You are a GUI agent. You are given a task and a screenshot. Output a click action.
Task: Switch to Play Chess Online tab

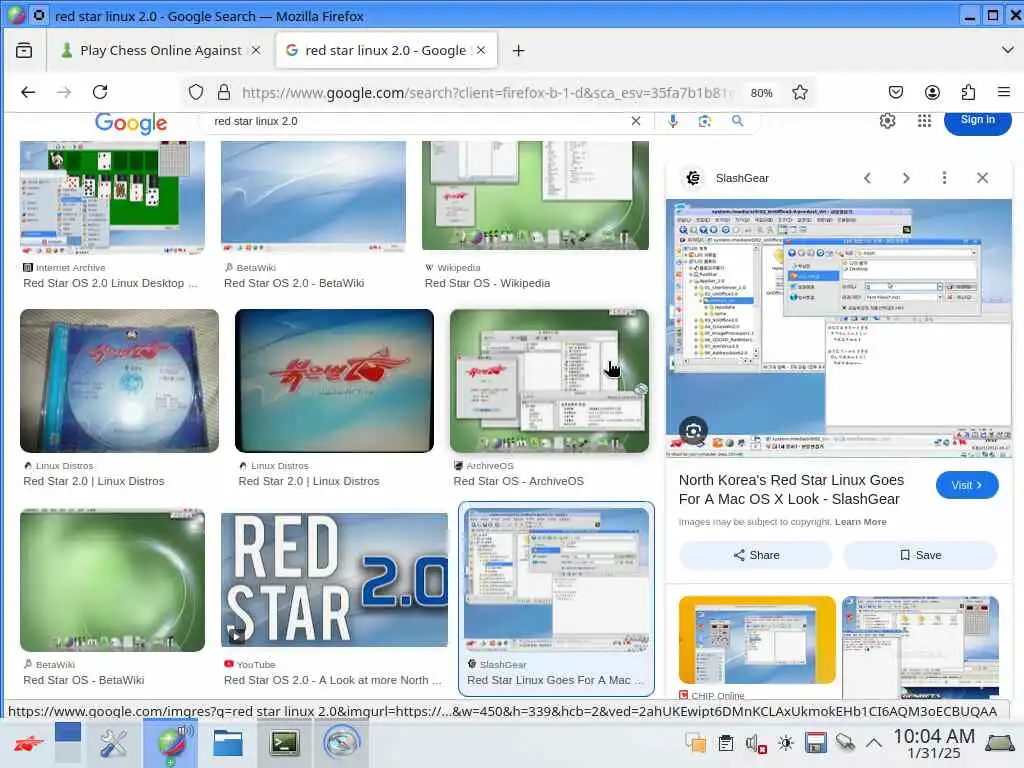pos(160,50)
